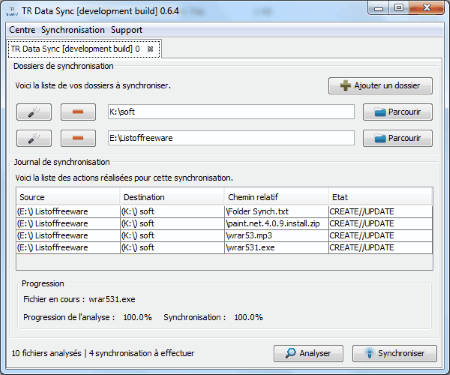Select the \wrar531.exe row
The width and height of the screenshot is (450, 375).
tap(224, 248)
